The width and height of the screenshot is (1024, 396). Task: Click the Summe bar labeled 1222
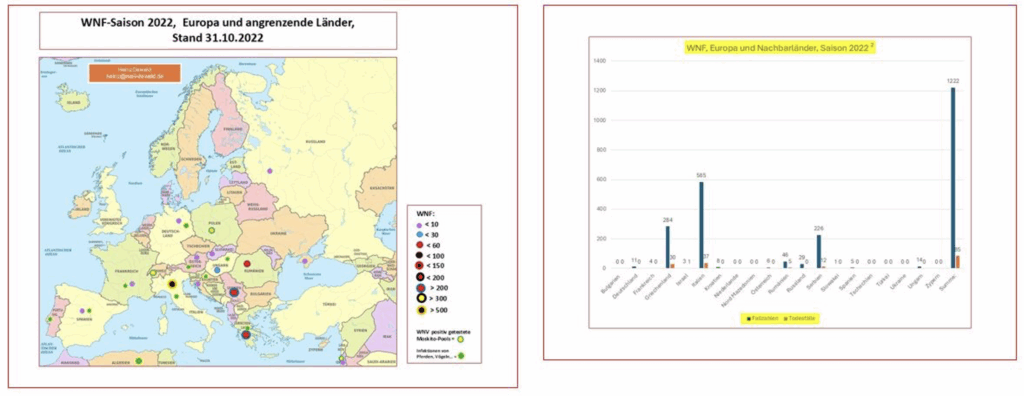953,178
